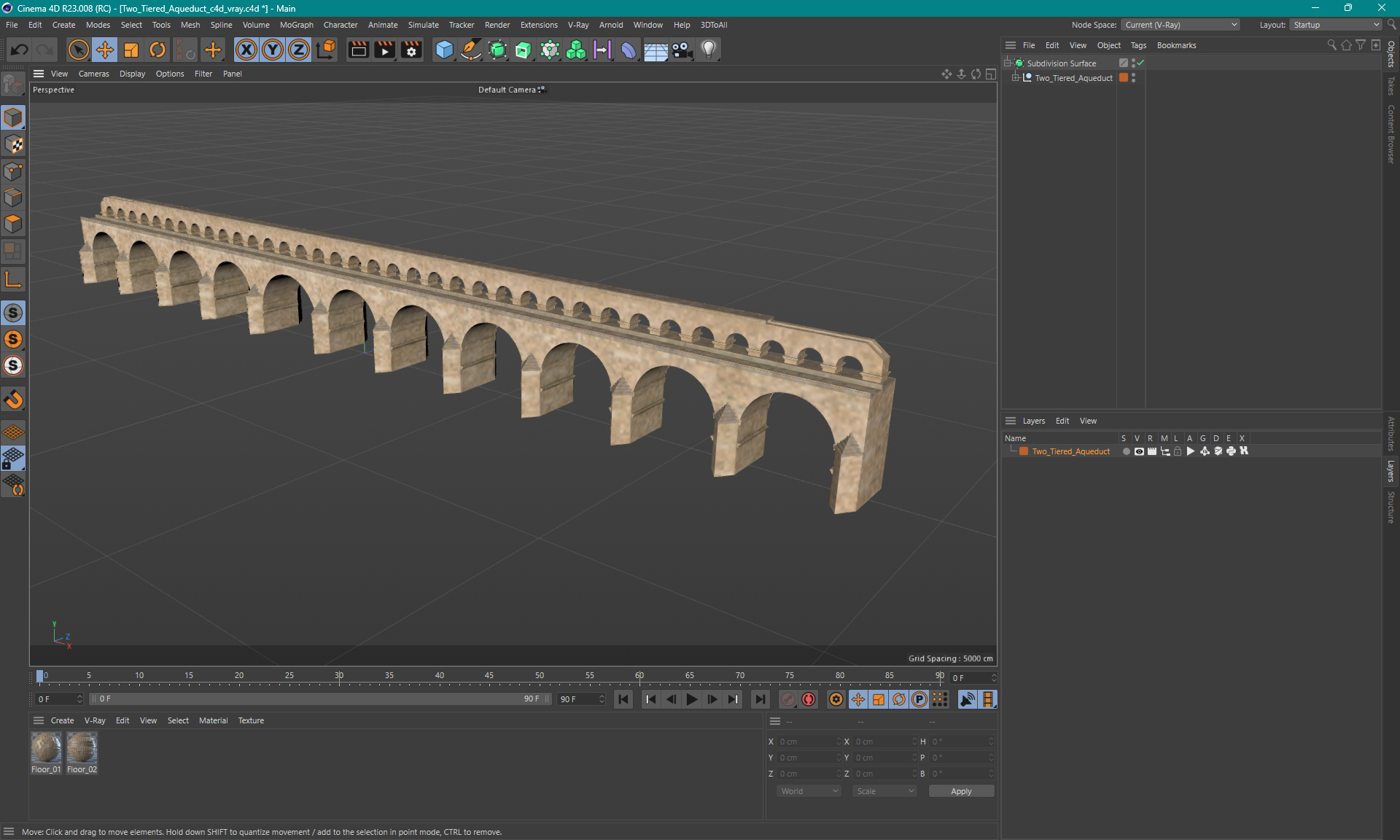
Task: Toggle Z axis lock
Action: 299,50
